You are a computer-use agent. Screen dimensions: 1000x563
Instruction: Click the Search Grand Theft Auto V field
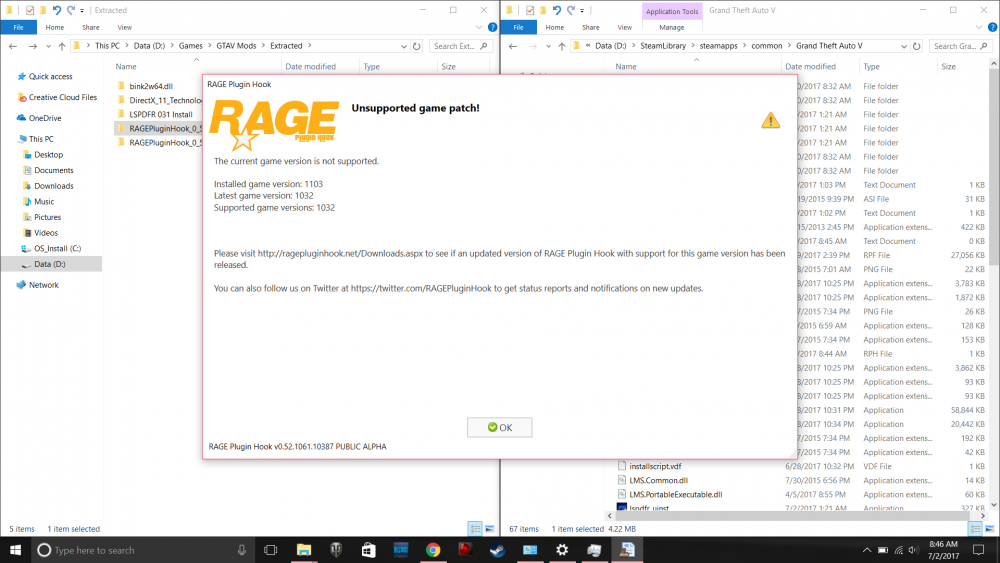960,46
